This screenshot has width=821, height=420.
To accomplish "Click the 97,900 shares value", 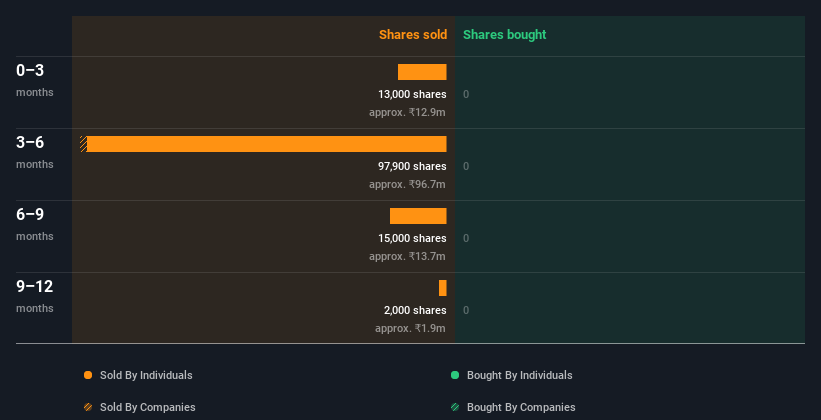I will pos(413,167).
